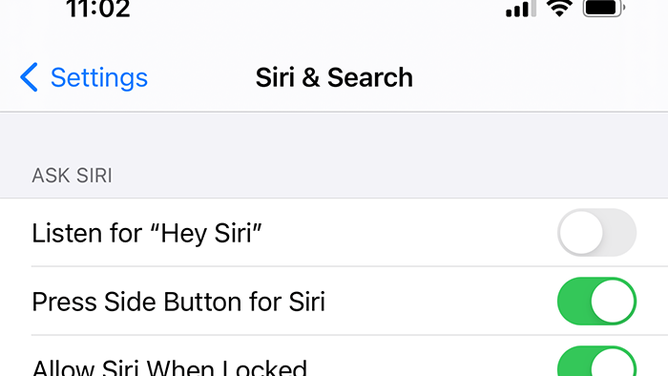Click the gray spacer above ASK SIRI
This screenshot has height=376, width=668.
tap(334, 136)
